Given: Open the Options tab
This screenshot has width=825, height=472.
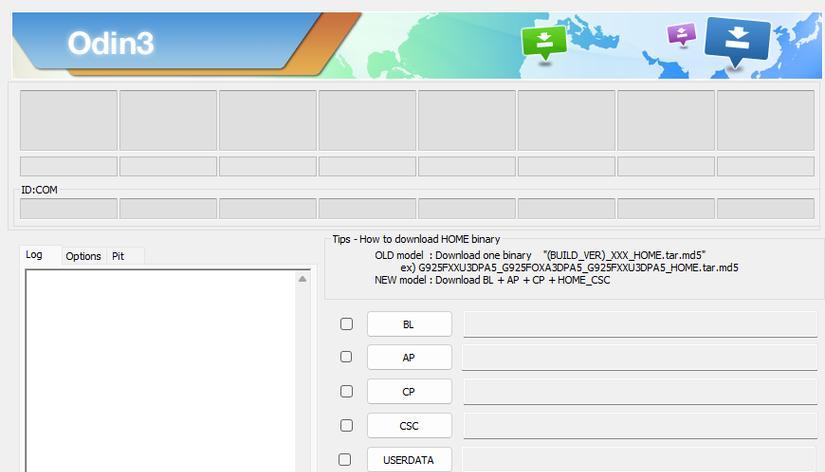Looking at the screenshot, I should 83,256.
